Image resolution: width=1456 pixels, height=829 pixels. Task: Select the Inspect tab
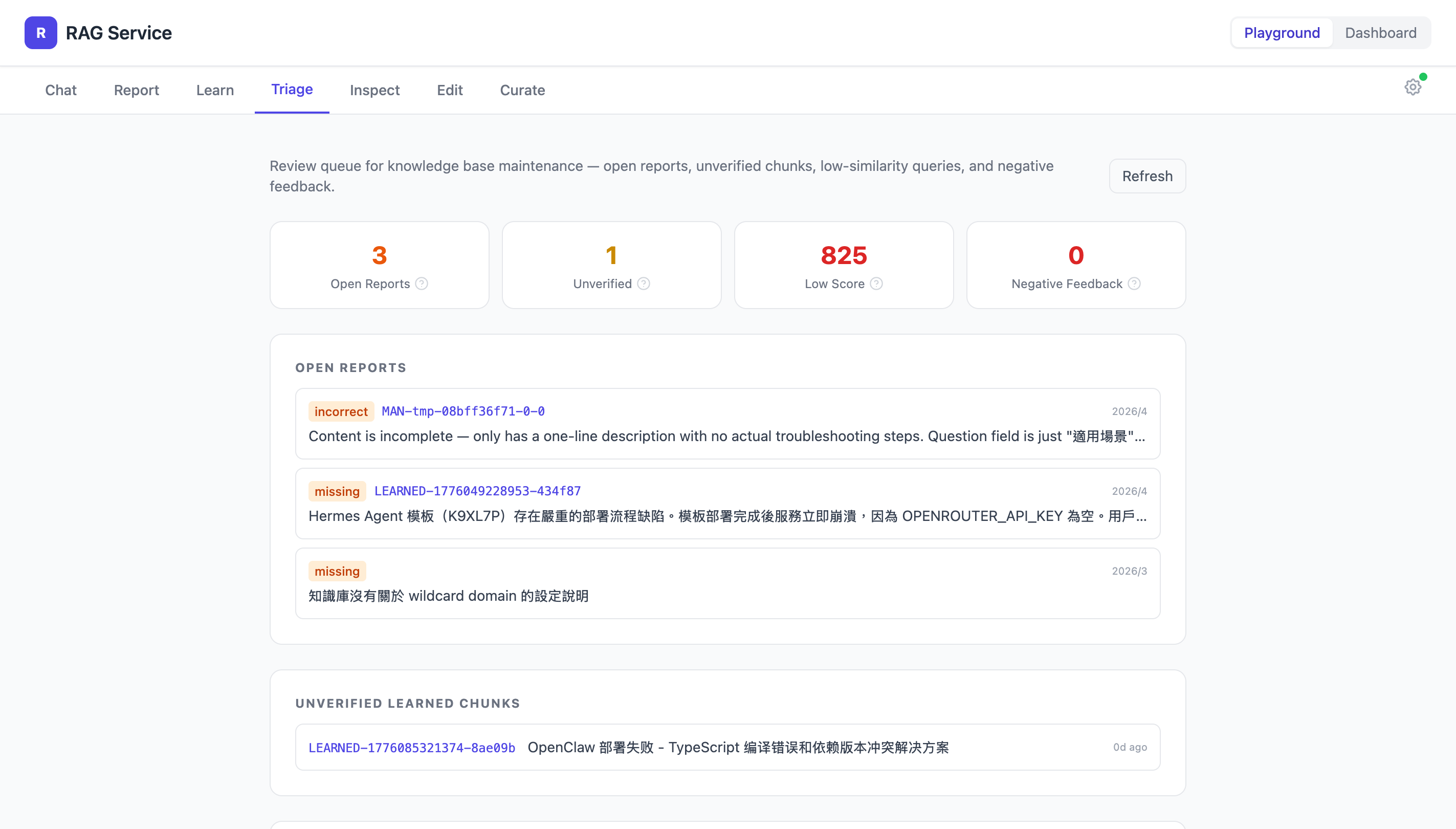[x=374, y=90]
